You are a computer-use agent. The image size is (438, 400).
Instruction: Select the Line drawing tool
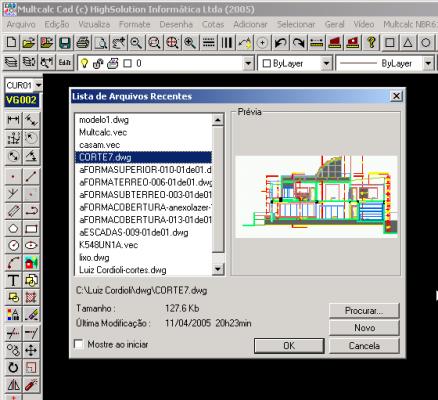31,176
